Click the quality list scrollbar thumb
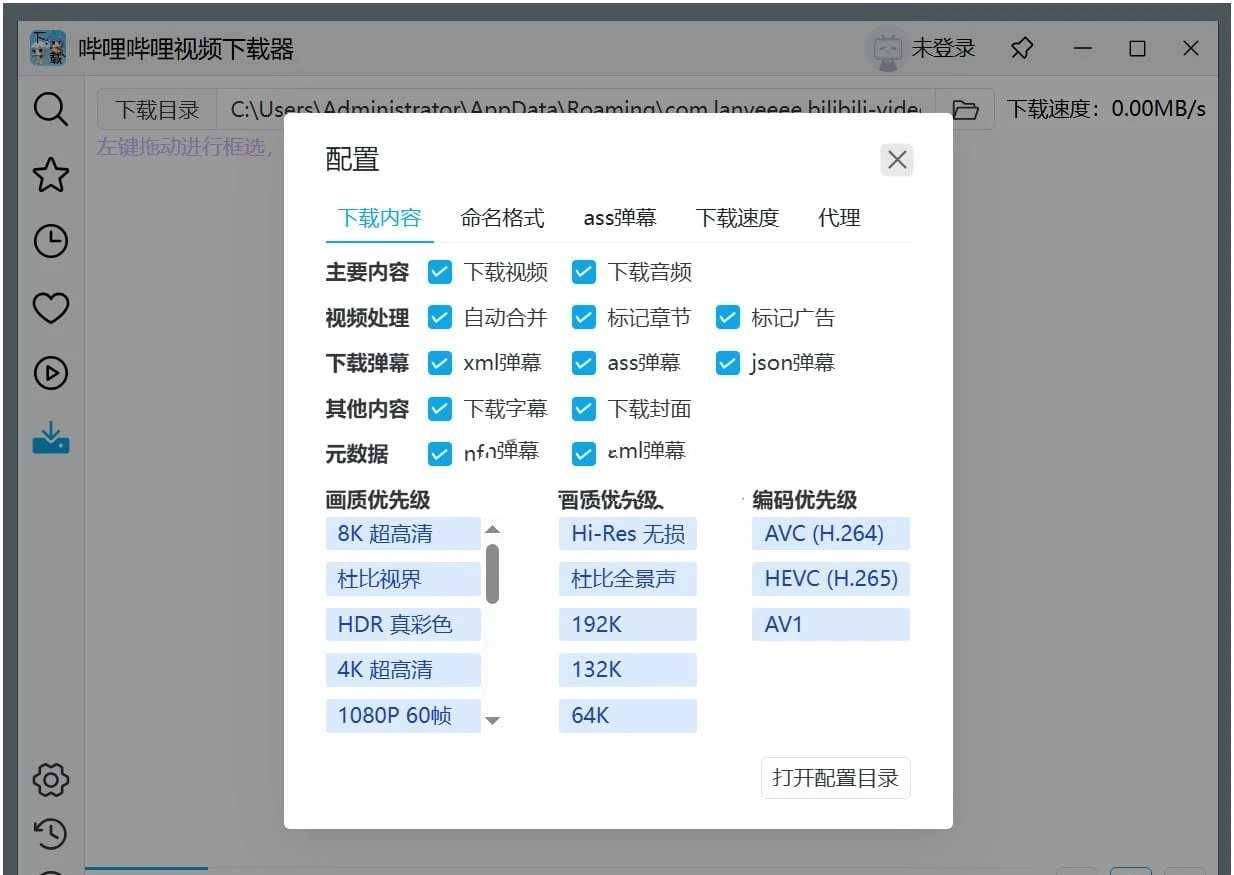The image size is (1234, 875). [x=492, y=573]
